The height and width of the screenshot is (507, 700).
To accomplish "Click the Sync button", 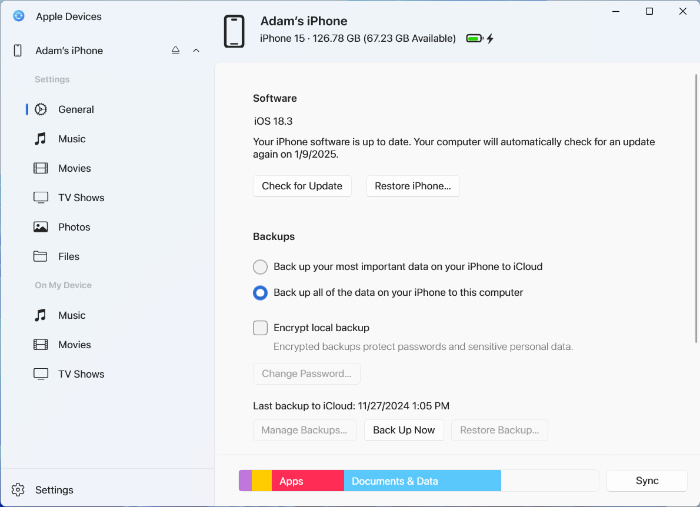I will pos(647,481).
